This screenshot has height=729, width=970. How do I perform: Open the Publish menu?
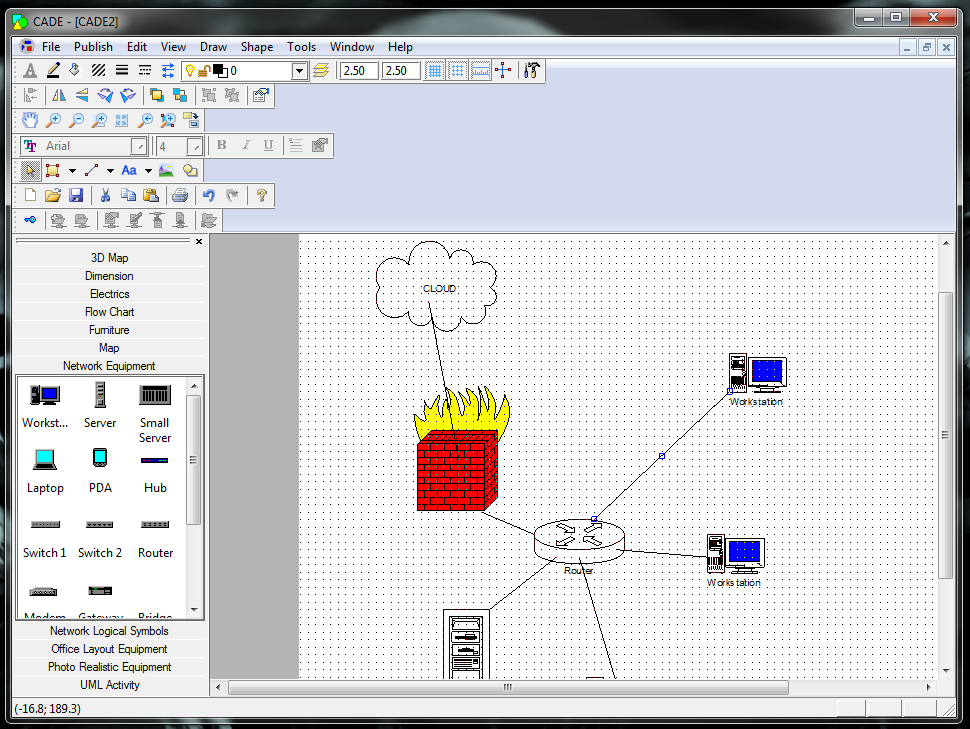click(x=93, y=47)
